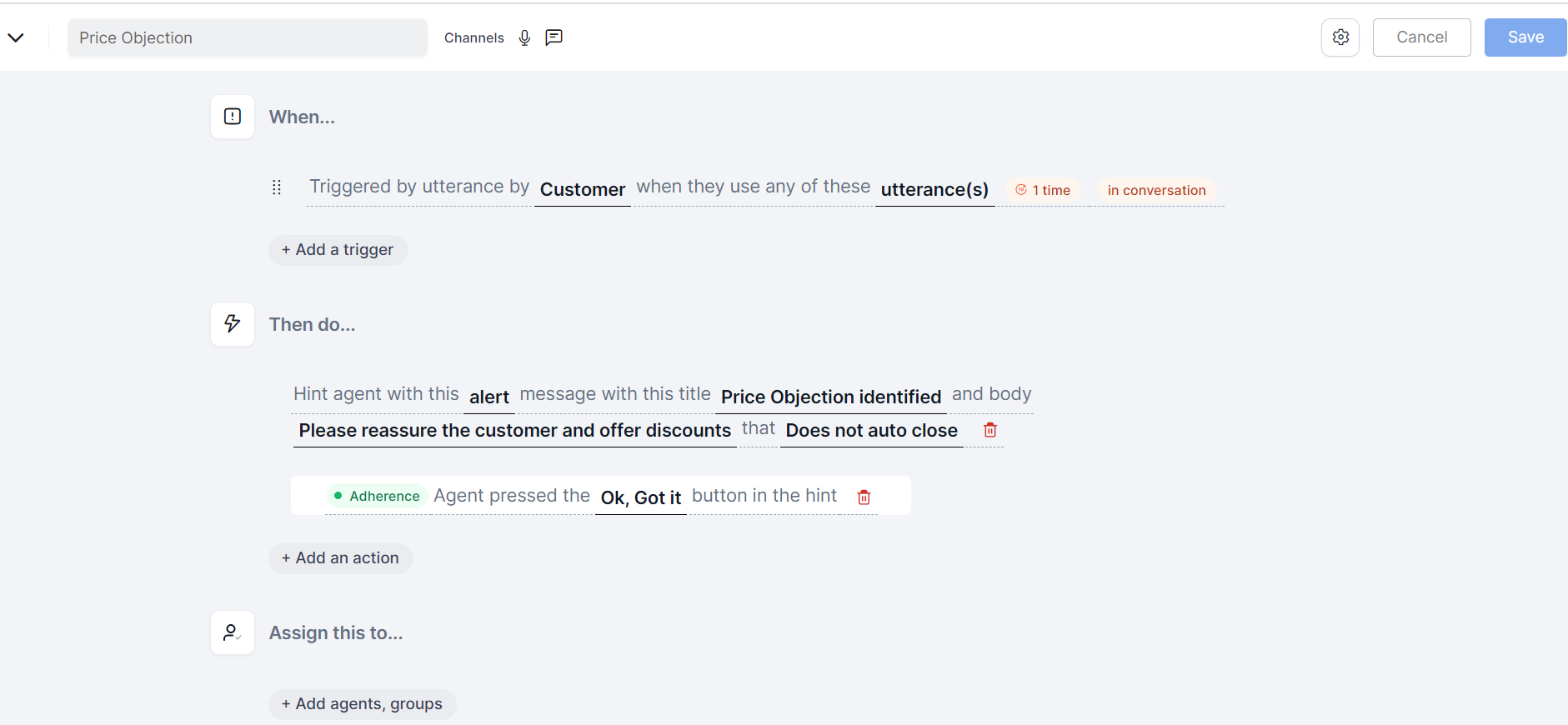The height and width of the screenshot is (725, 1568).
Task: Click the microphone voice channel icon
Action: [x=524, y=37]
